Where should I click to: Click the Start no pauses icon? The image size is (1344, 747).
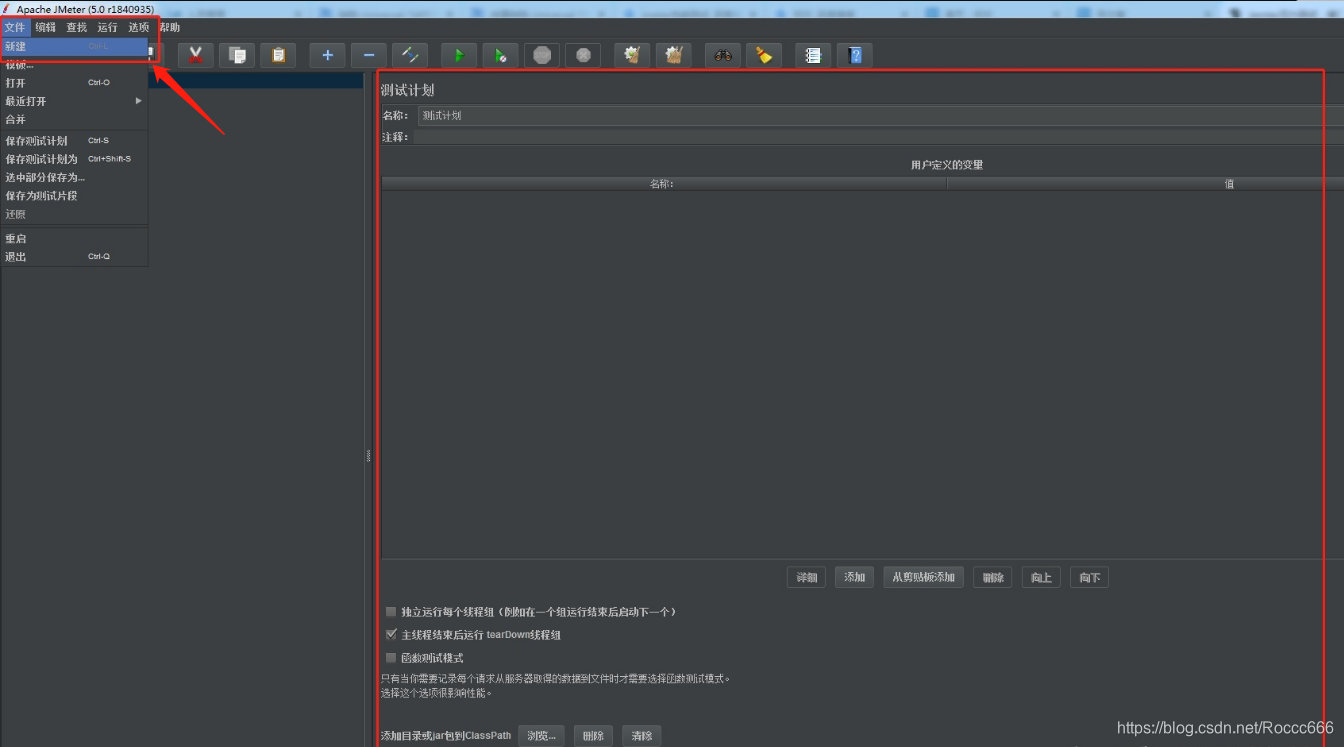coord(500,55)
